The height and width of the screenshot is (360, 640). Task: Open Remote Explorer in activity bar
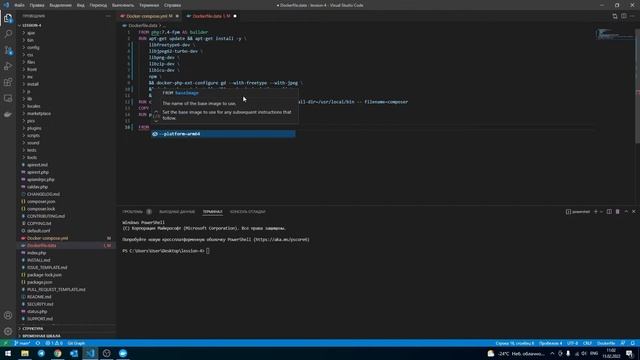pyautogui.click(x=8, y=98)
